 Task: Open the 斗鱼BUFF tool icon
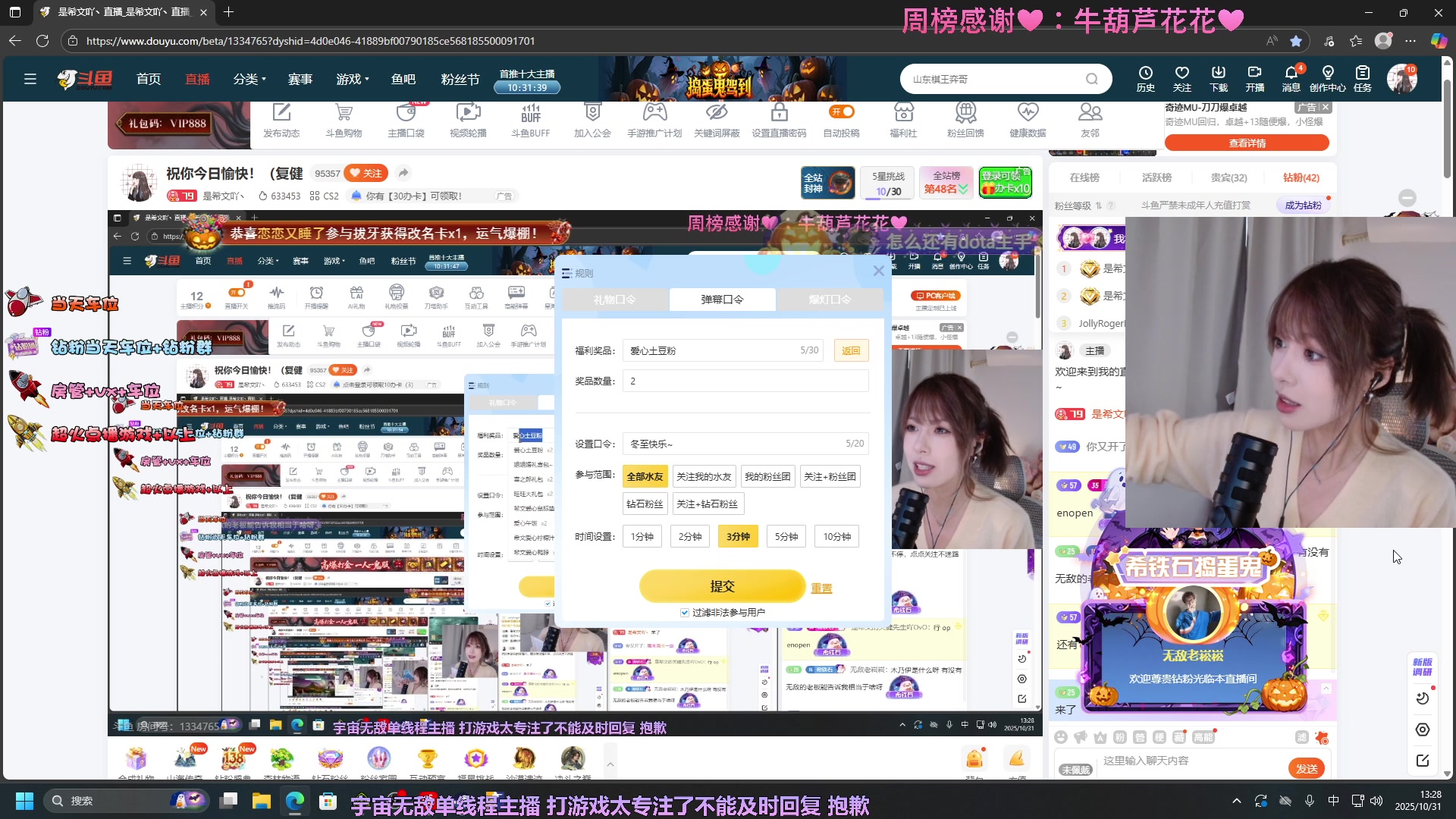tap(530, 120)
